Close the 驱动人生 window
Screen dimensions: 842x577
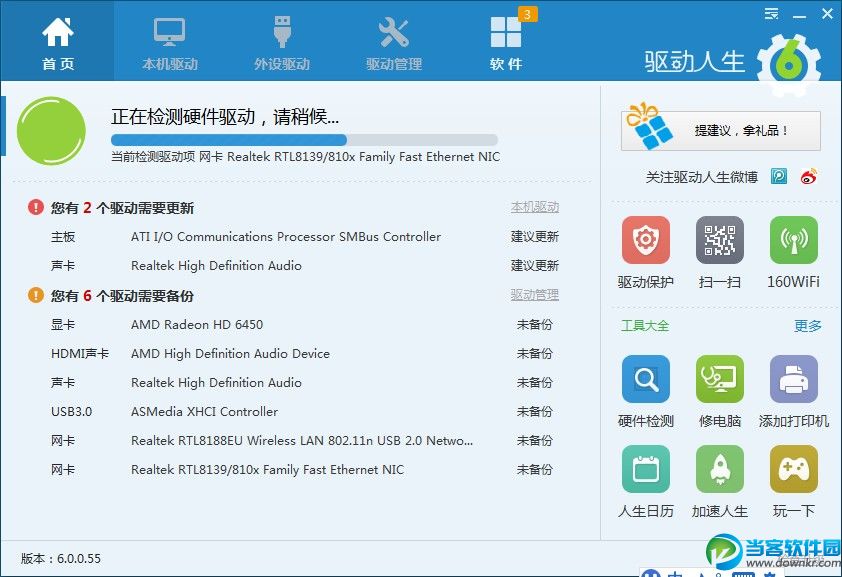tap(828, 13)
